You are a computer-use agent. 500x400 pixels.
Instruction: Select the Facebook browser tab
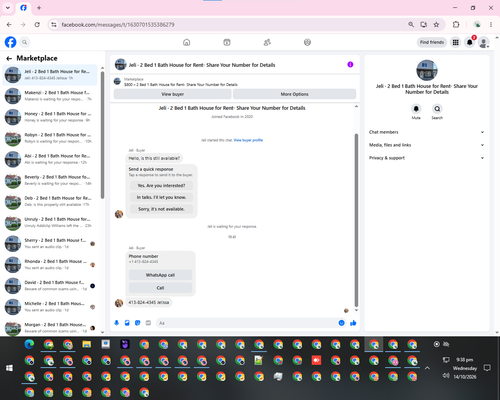click(23, 8)
